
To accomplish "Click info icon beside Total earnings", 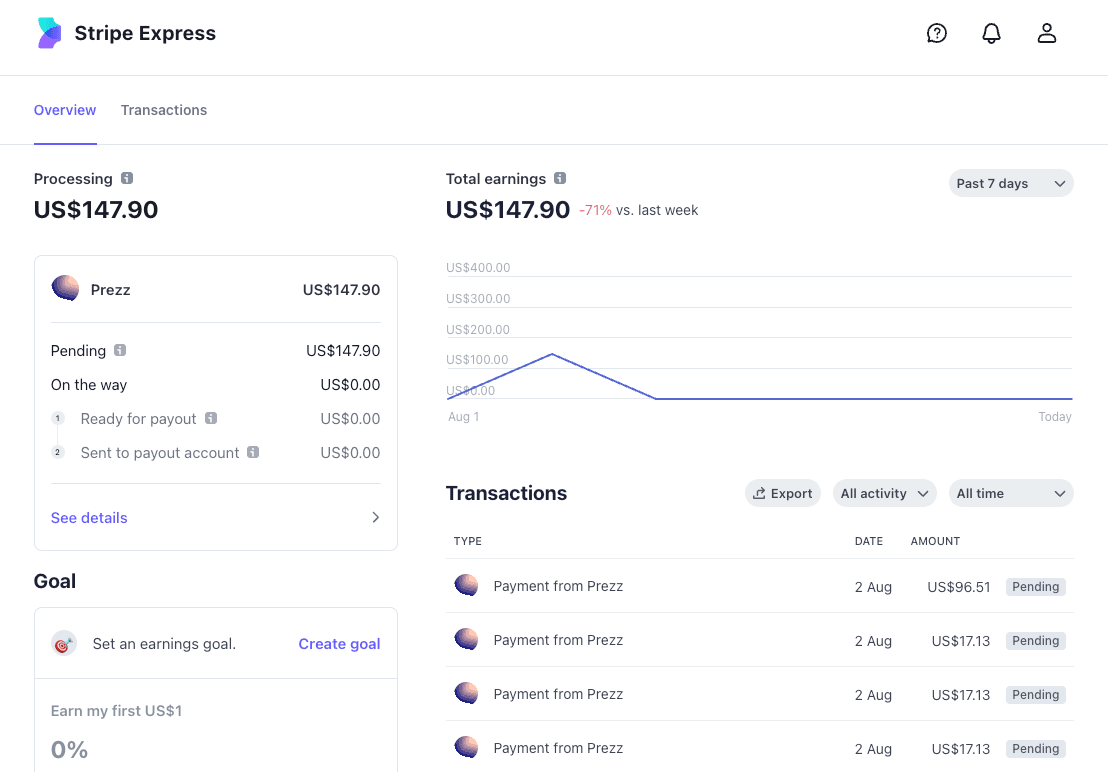I will tap(560, 178).
